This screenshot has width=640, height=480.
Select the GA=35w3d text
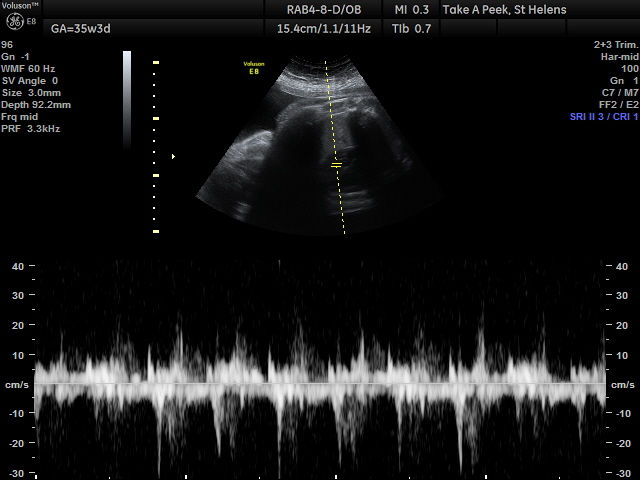coord(80,29)
